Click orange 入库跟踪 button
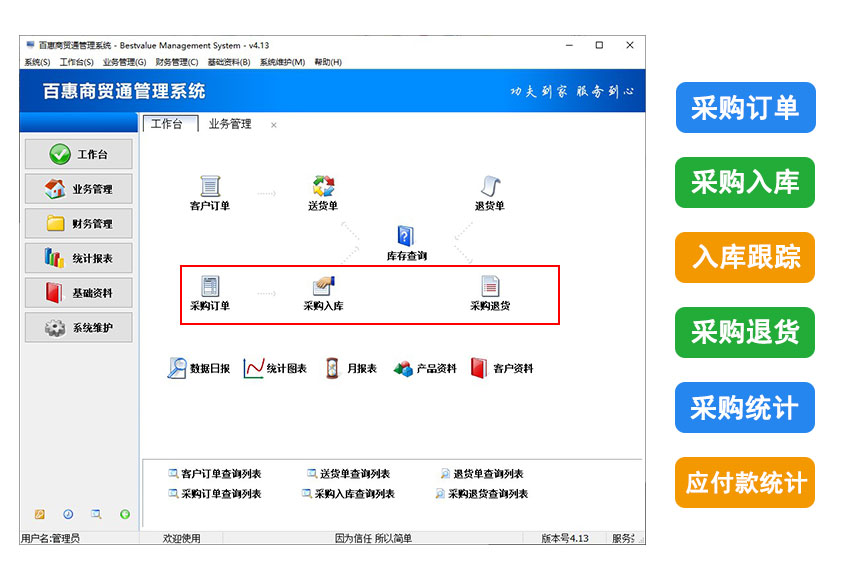 [x=745, y=257]
